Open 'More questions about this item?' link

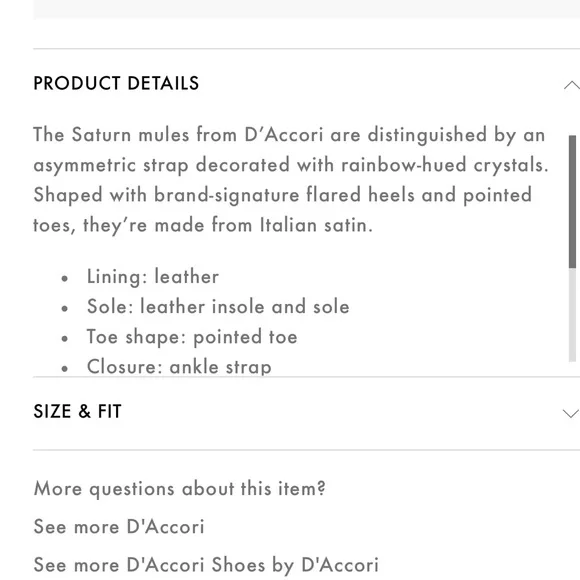[180, 489]
